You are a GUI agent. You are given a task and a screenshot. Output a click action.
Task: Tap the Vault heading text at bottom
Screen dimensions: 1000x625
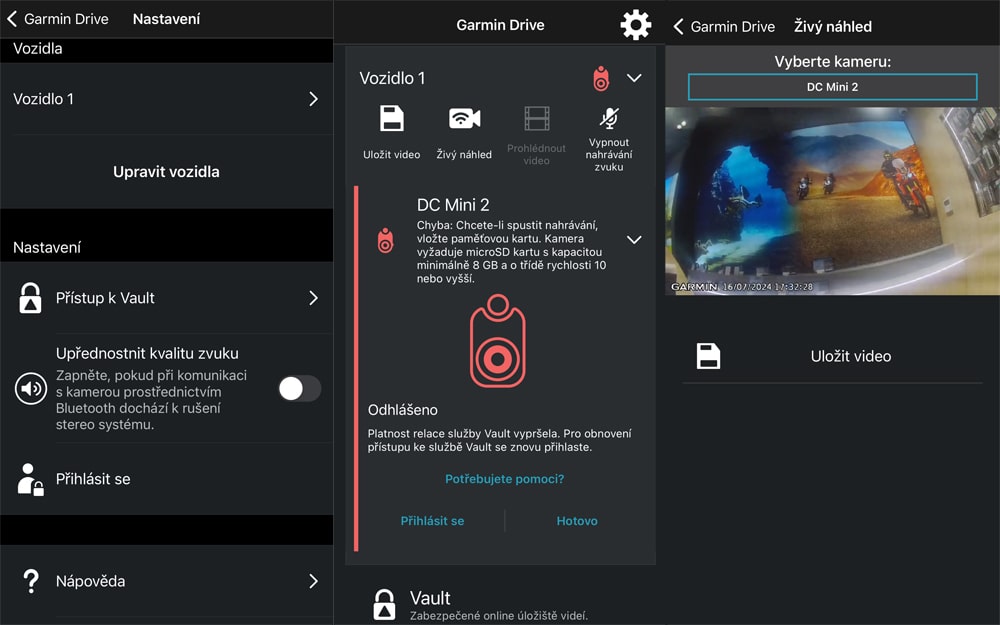click(x=430, y=598)
